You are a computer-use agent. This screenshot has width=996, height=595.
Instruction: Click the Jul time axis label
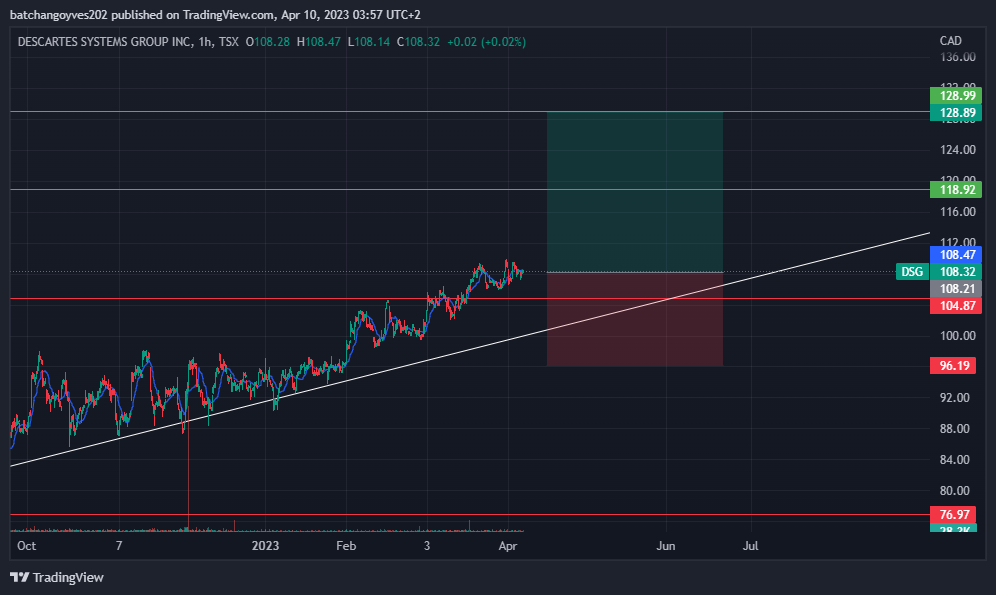click(x=751, y=546)
